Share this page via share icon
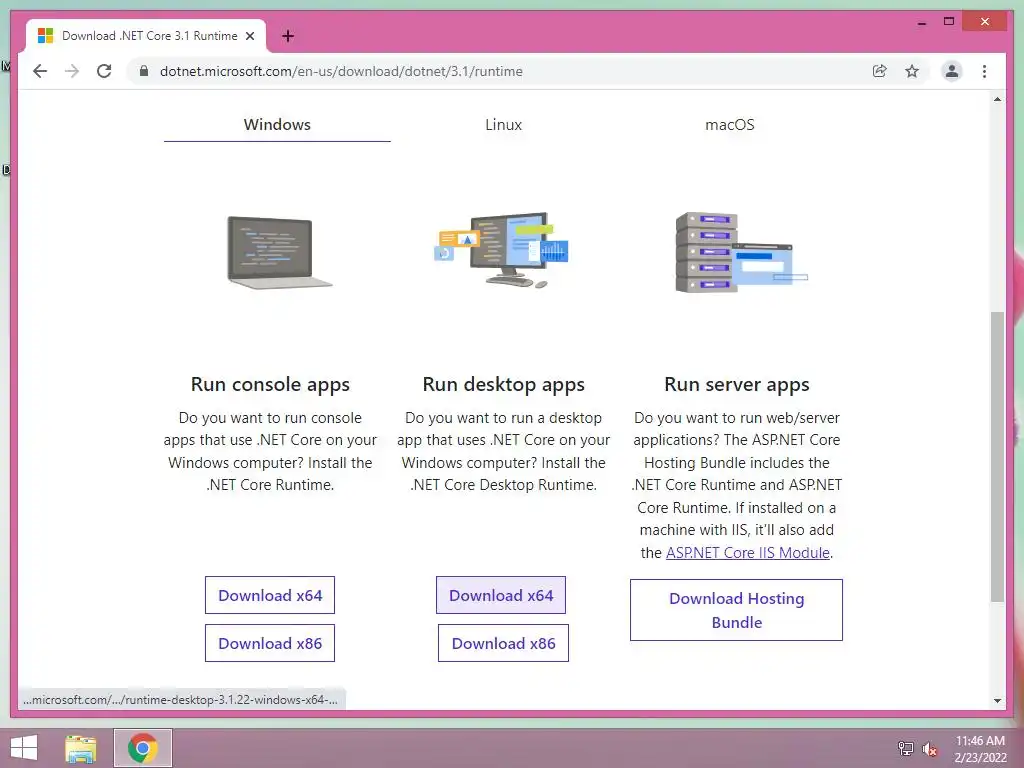The width and height of the screenshot is (1024, 768). pyautogui.click(x=880, y=71)
